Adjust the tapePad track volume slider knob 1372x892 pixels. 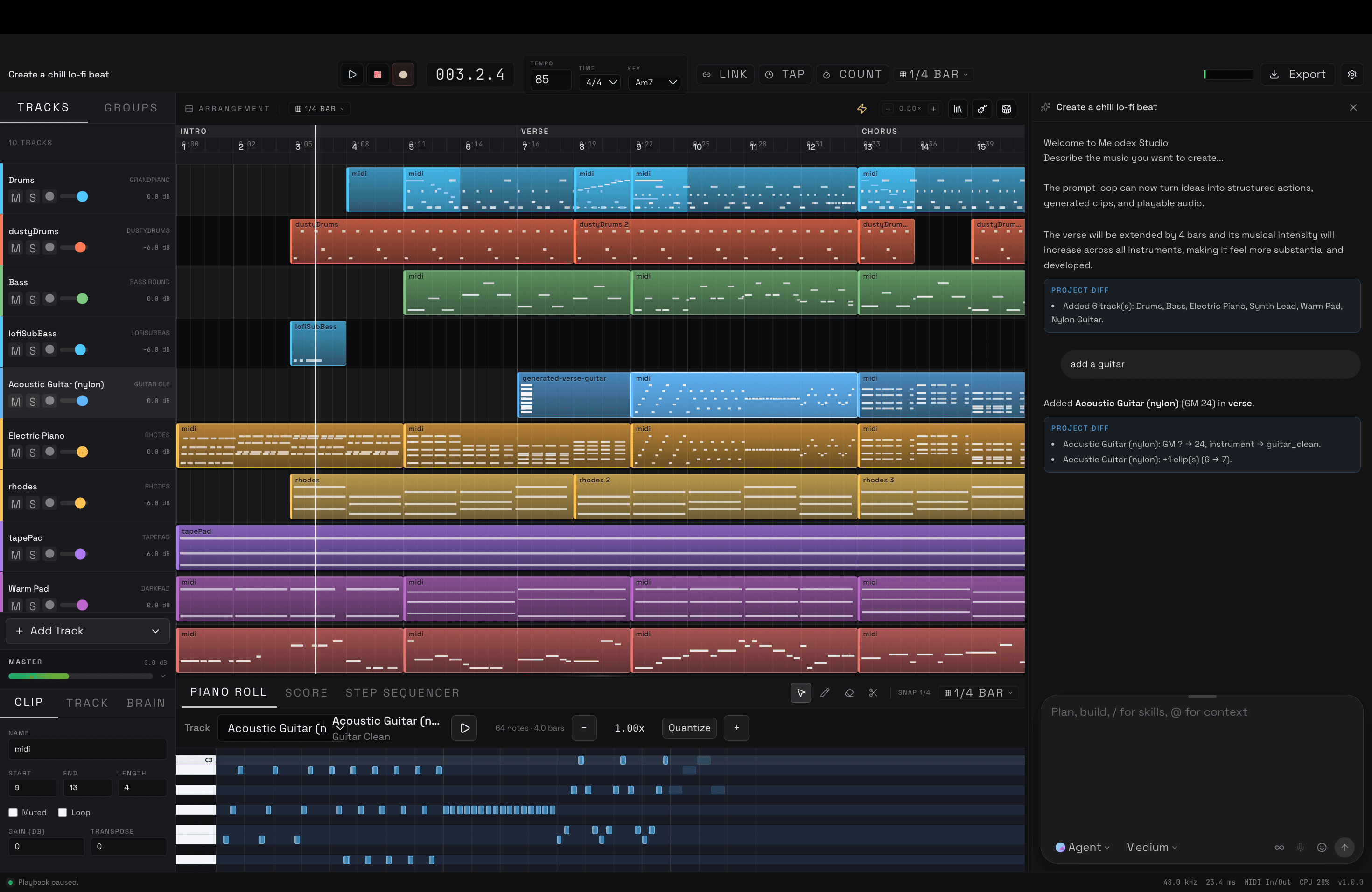(x=80, y=554)
